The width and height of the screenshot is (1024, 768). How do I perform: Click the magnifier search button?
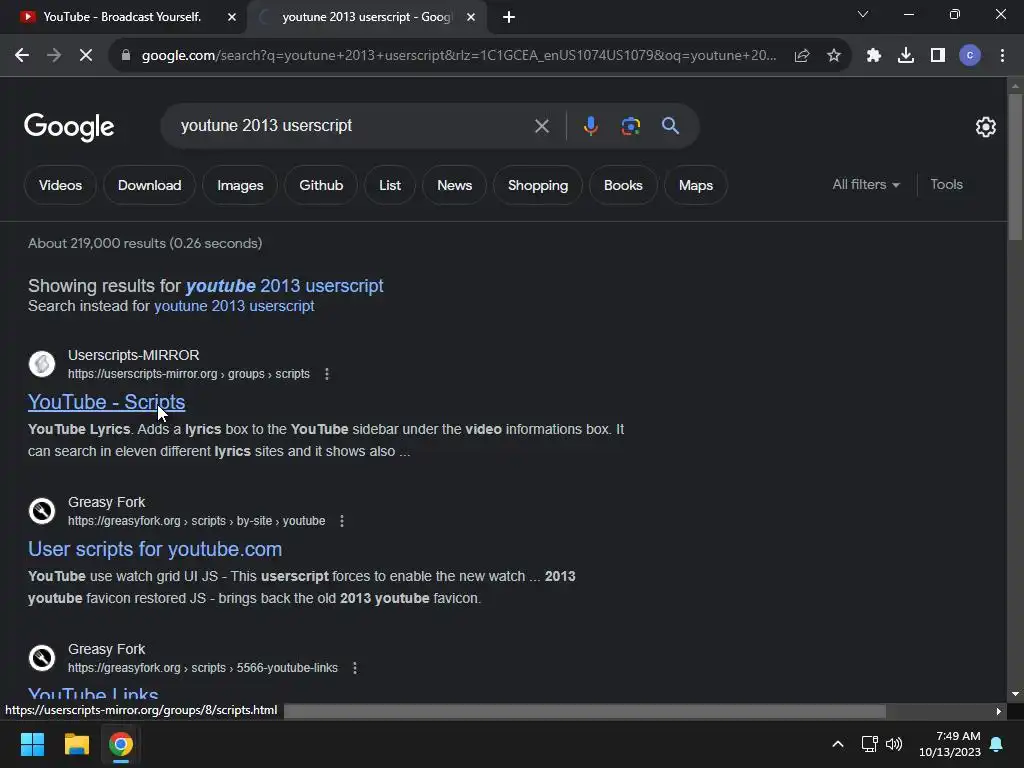(x=671, y=126)
